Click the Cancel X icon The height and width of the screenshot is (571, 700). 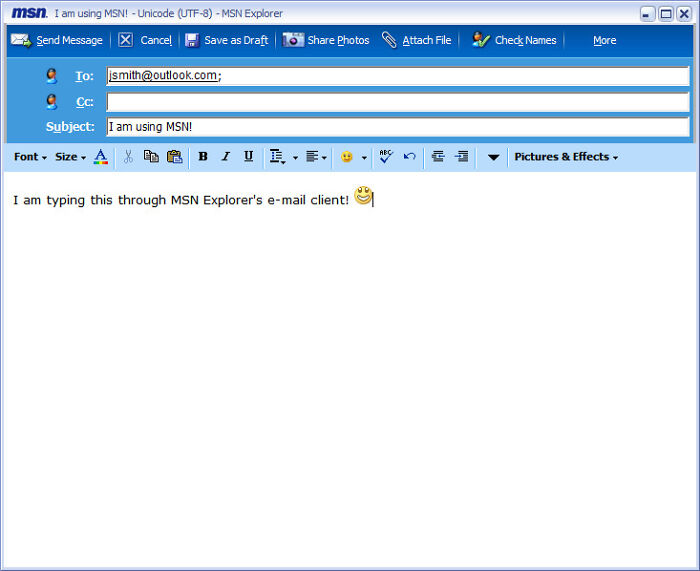(125, 40)
